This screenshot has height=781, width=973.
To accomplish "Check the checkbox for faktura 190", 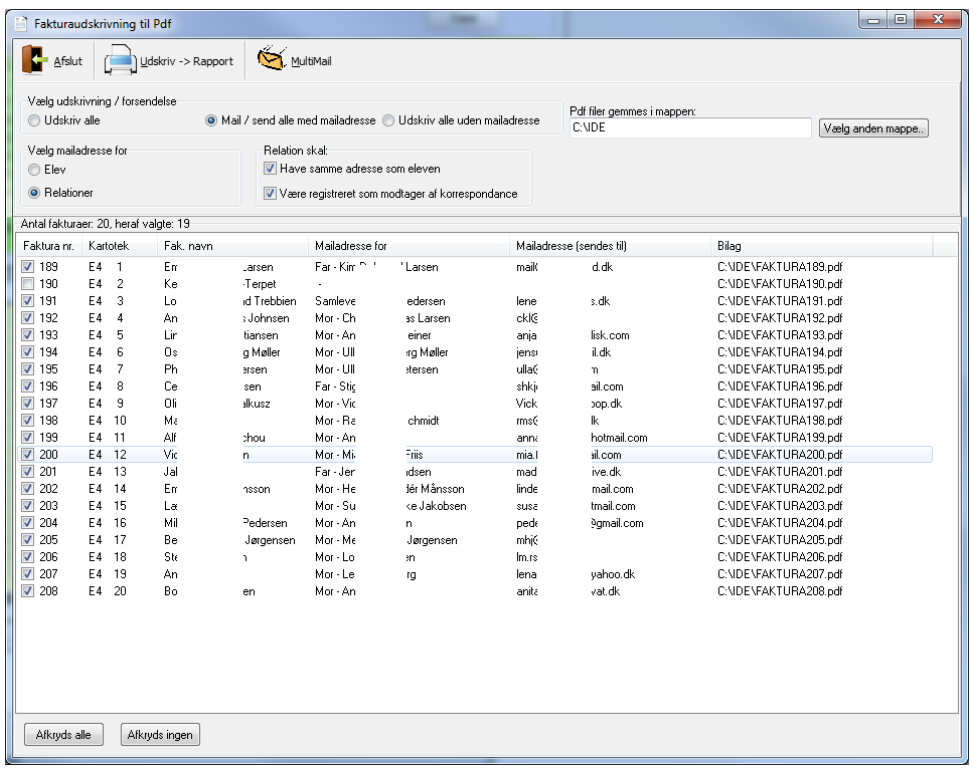I will [x=27, y=283].
